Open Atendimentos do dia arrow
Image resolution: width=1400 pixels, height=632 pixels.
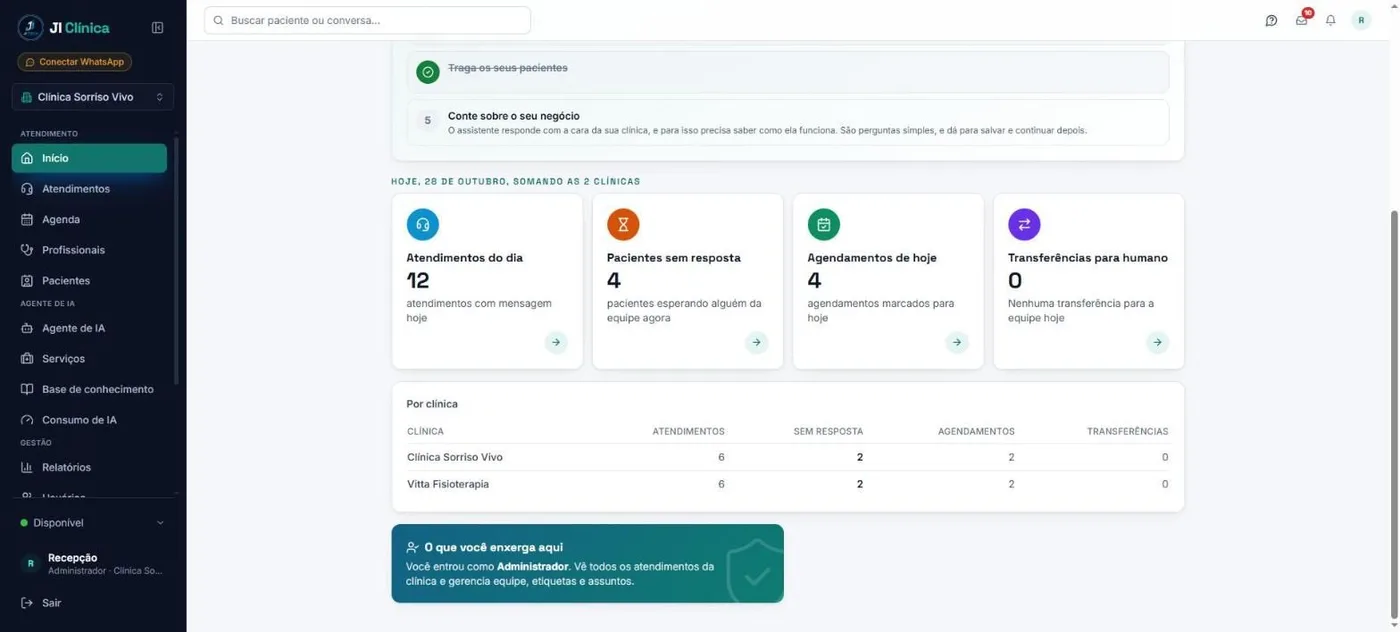556,342
